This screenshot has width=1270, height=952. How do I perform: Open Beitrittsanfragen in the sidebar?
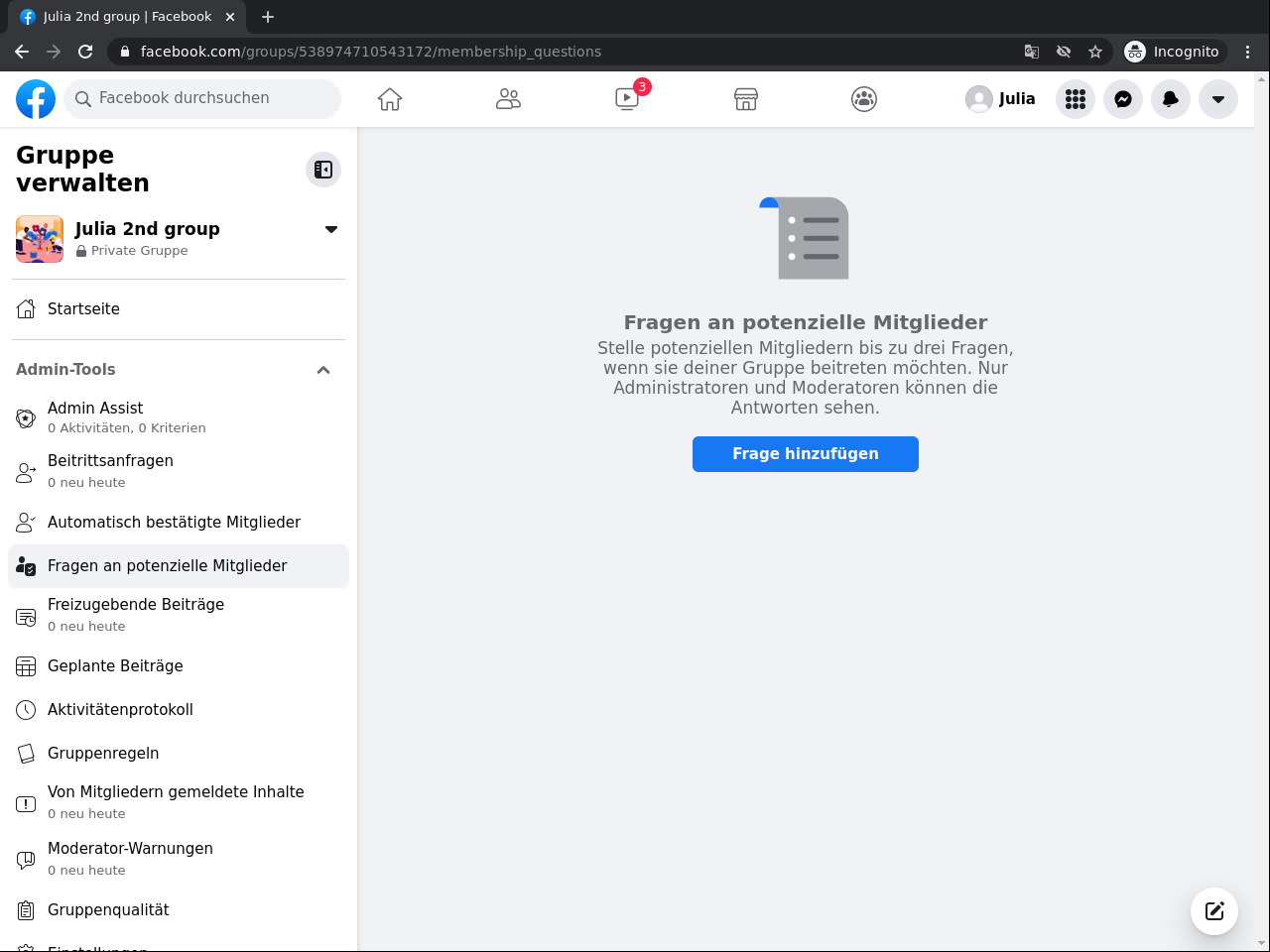click(179, 471)
